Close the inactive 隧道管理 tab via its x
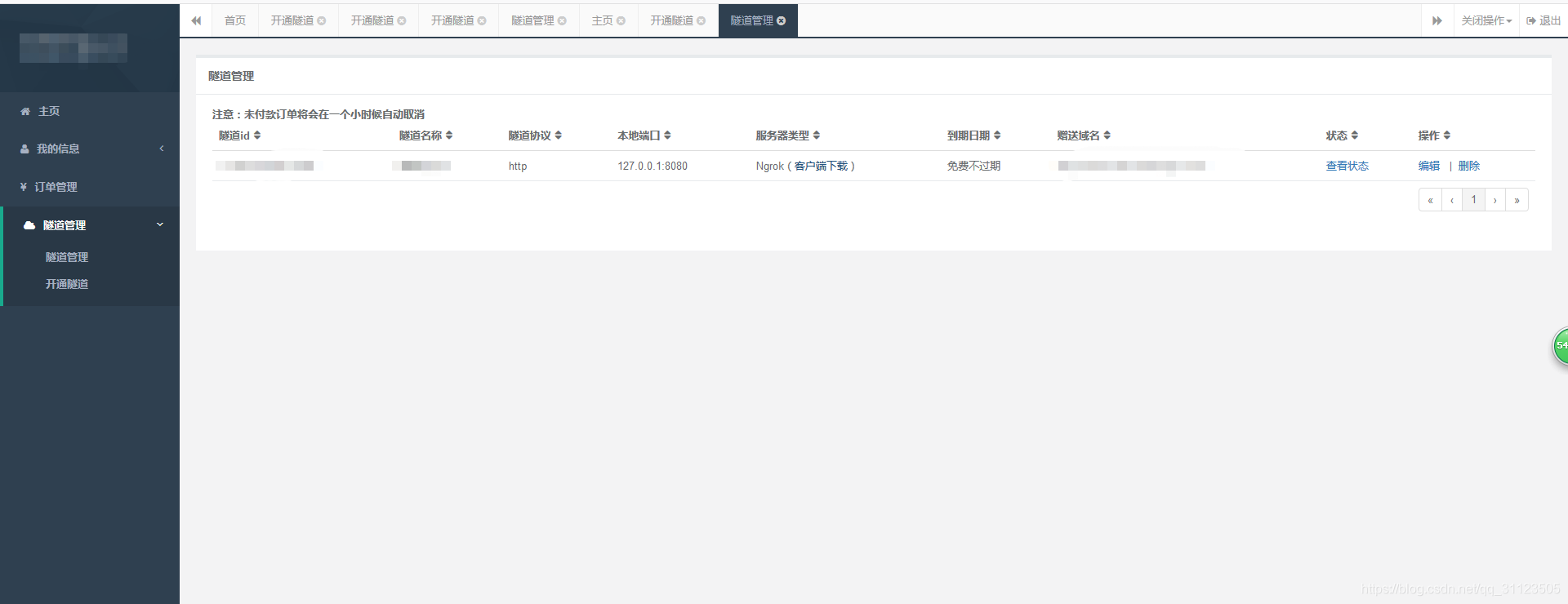 click(x=562, y=21)
